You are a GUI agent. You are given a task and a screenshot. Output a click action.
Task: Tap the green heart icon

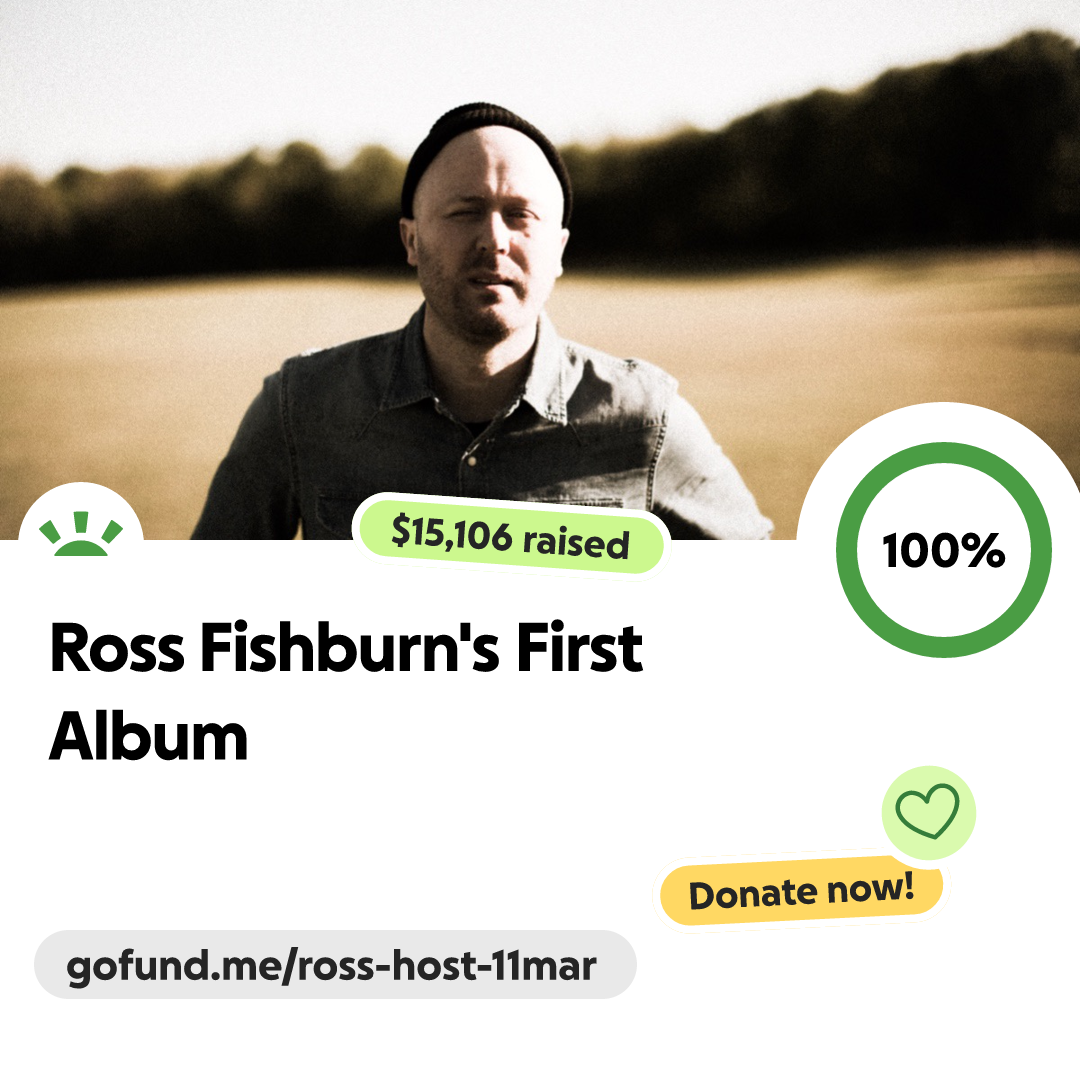pos(927,811)
